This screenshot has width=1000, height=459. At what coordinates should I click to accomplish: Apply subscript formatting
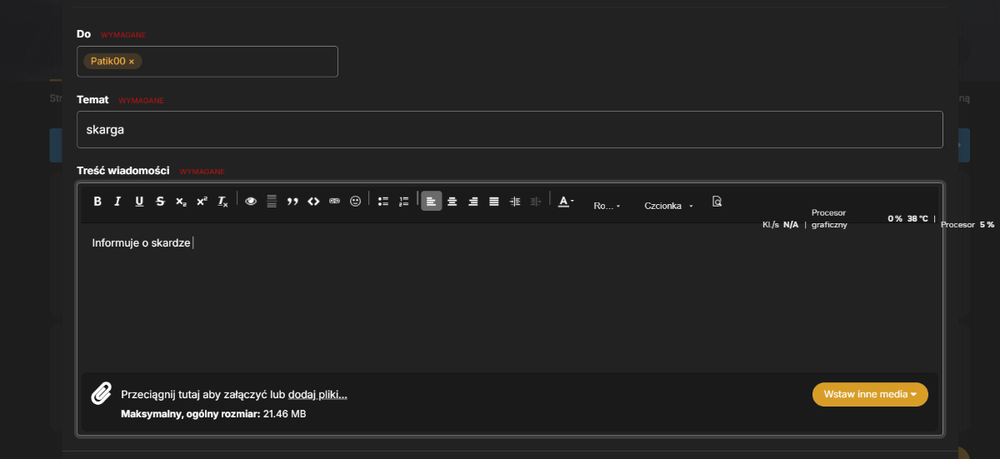click(x=181, y=201)
